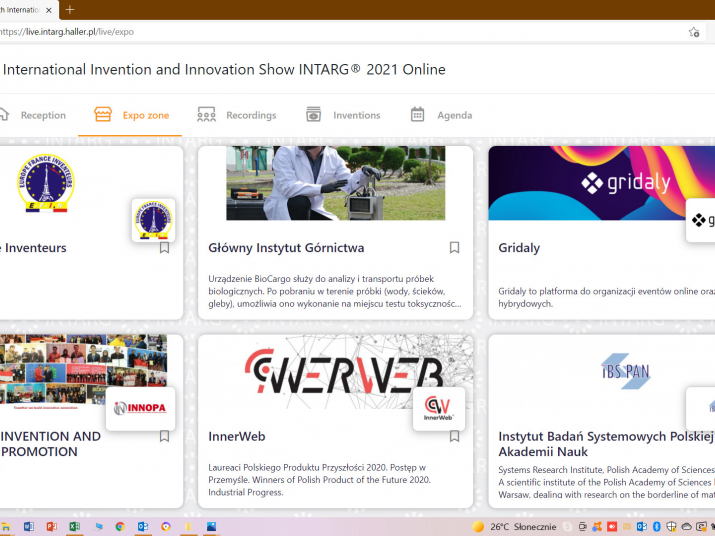Select the Expo zone tab
This screenshot has height=536, width=715.
[132, 115]
